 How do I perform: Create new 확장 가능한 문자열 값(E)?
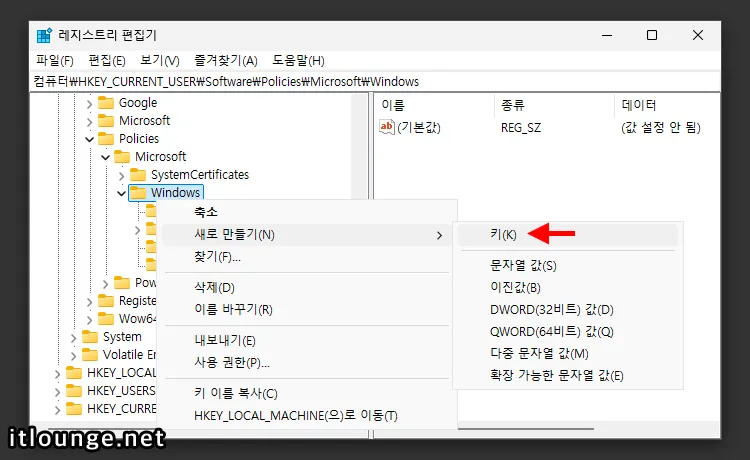[568, 375]
